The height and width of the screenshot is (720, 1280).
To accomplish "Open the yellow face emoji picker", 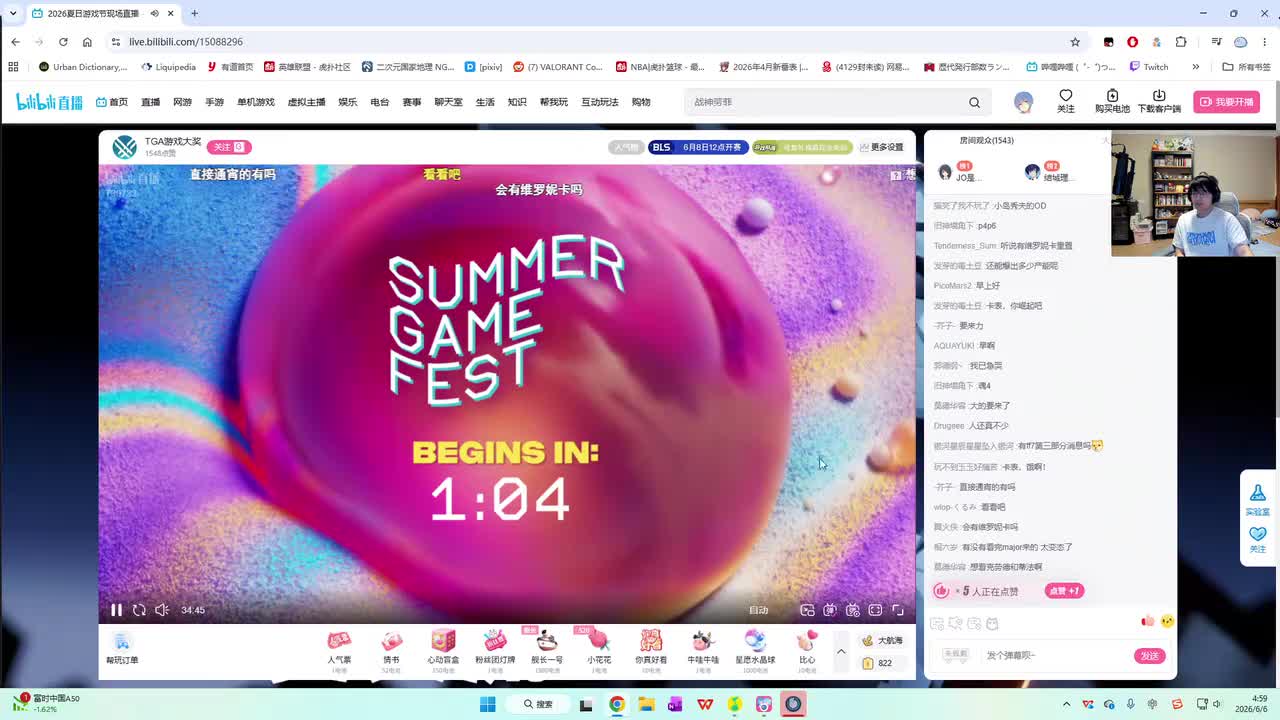I will tap(1166, 621).
